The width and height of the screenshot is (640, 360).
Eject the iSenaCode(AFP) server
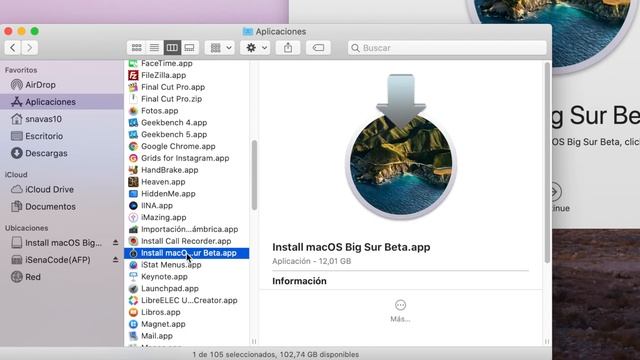[116, 260]
